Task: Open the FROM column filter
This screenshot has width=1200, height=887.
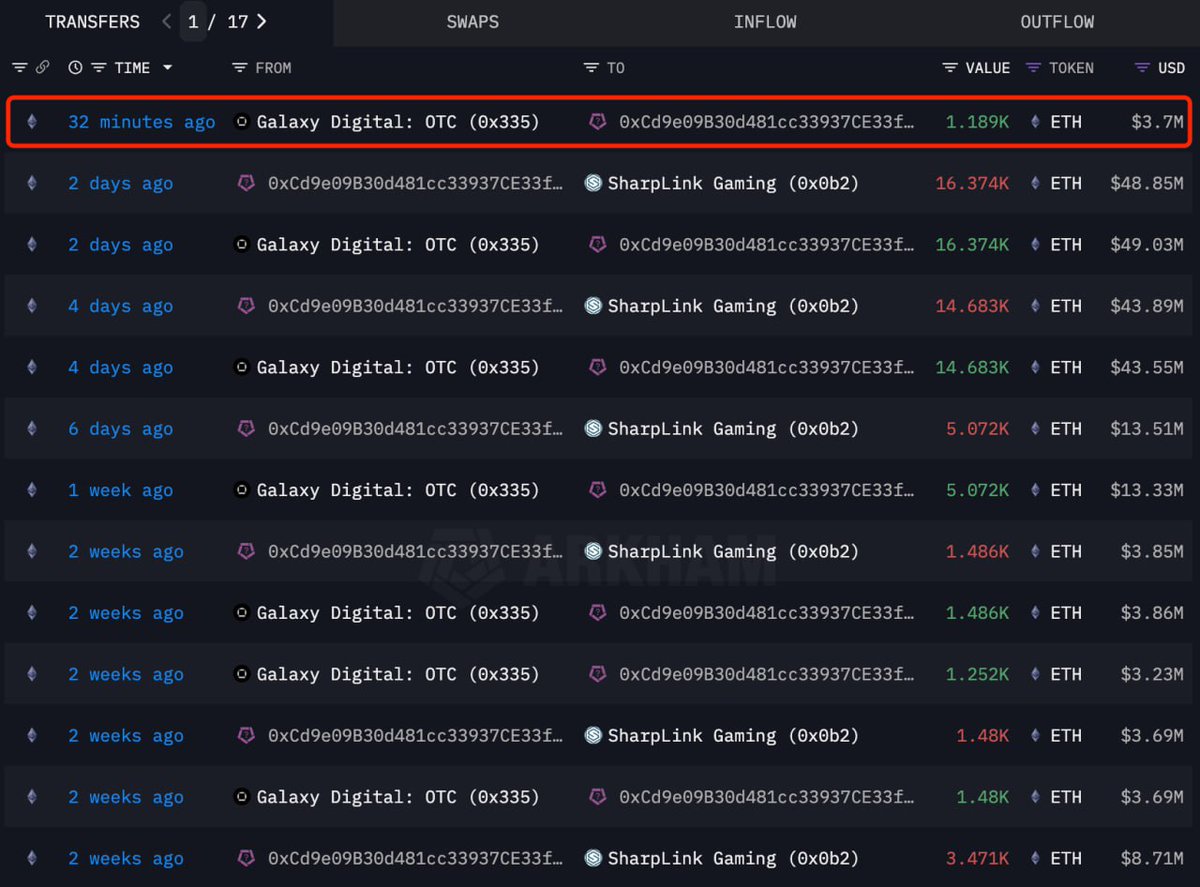Action: [239, 68]
